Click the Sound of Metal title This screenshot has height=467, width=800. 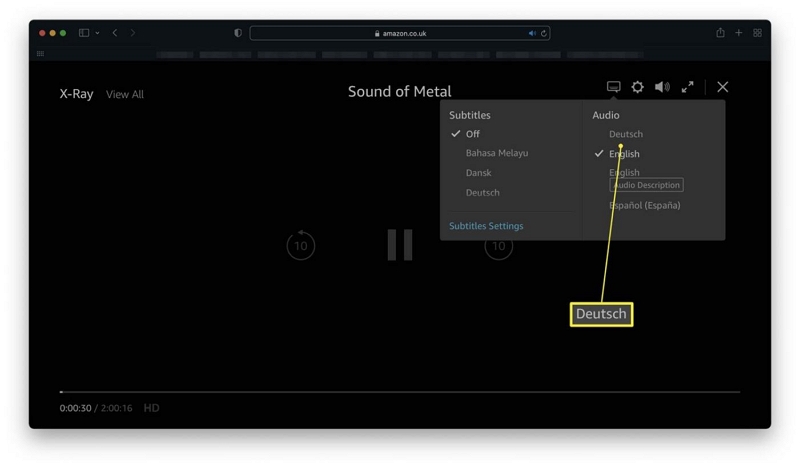(x=399, y=91)
